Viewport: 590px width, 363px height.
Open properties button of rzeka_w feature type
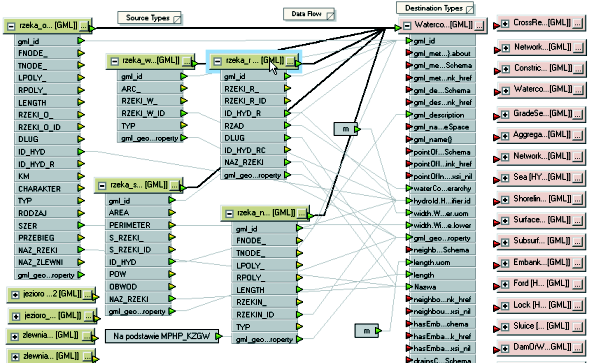187,61
